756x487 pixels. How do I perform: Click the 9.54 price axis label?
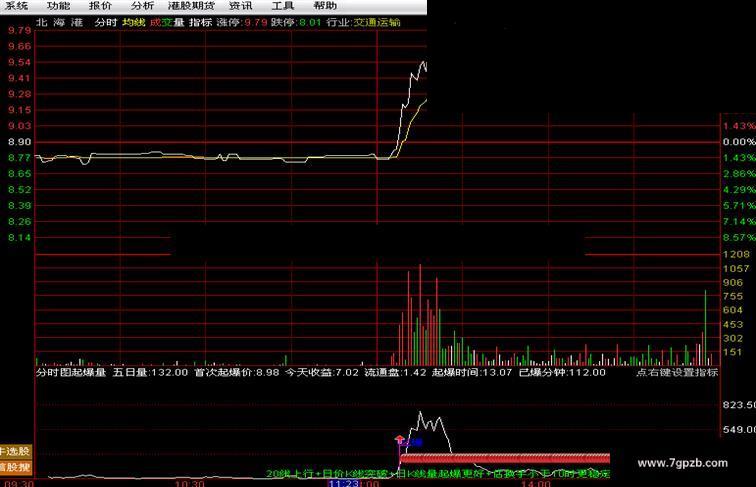19,62
